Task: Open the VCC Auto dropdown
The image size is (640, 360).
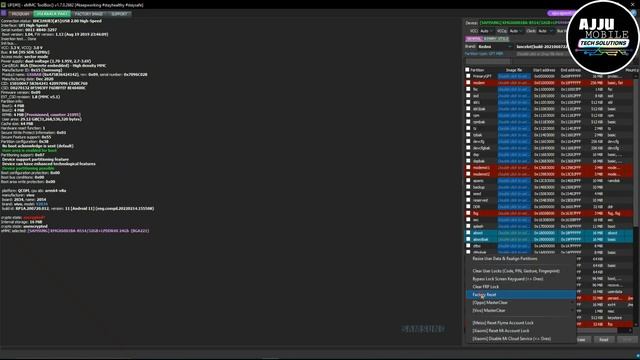Action: click(487, 31)
